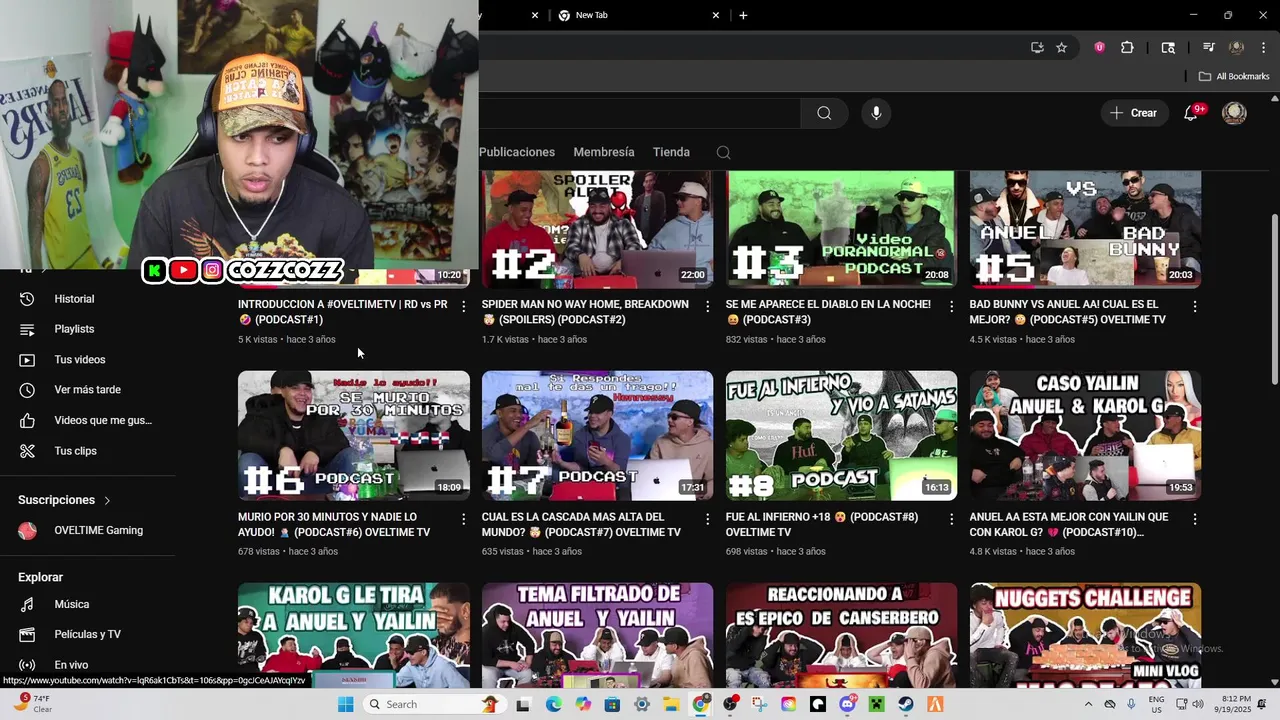Viewport: 1280px width, 720px height.
Task: Open Discord from the taskbar
Action: coord(848,704)
